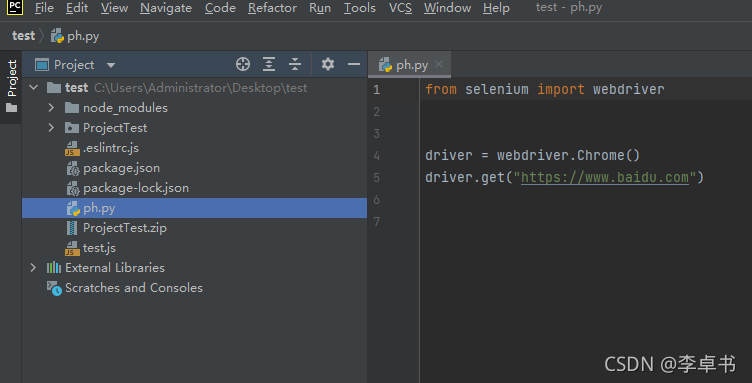Screen dimensions: 752x383
Task: Collapse the test root folder chevron
Action: pos(34,88)
